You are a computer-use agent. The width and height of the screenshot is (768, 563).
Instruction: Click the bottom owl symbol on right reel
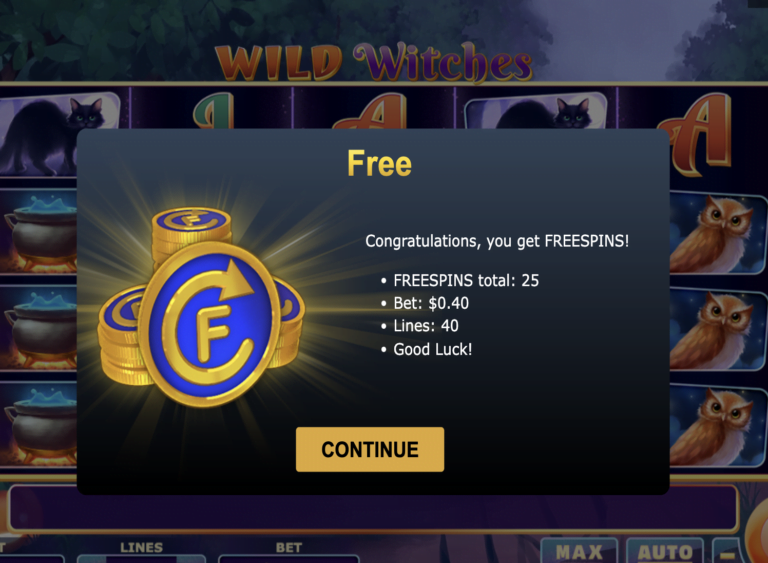tap(718, 425)
